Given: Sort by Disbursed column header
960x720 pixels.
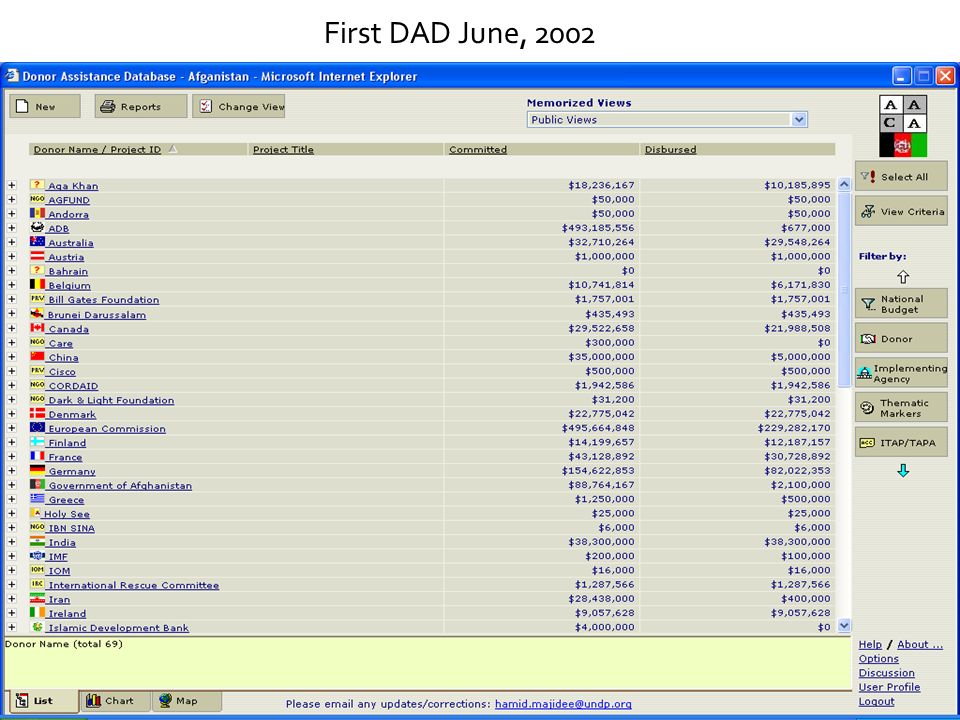Looking at the screenshot, I should point(670,149).
